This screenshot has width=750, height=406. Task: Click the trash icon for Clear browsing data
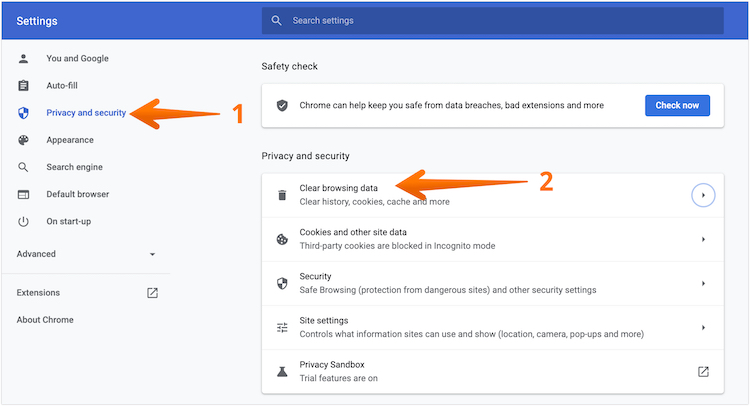[x=282, y=195]
